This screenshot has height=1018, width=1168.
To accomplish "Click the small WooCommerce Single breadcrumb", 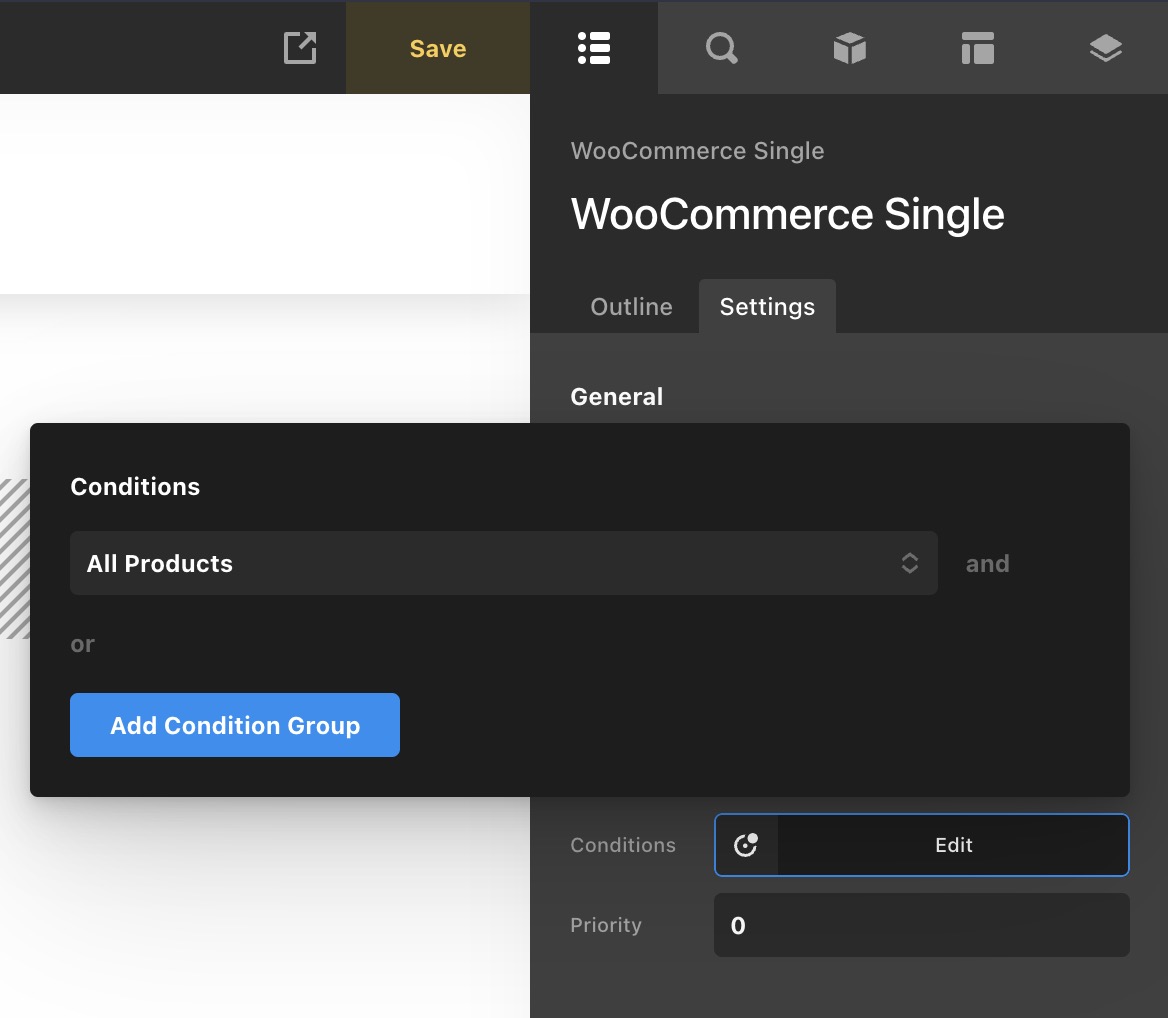I will (x=697, y=151).
